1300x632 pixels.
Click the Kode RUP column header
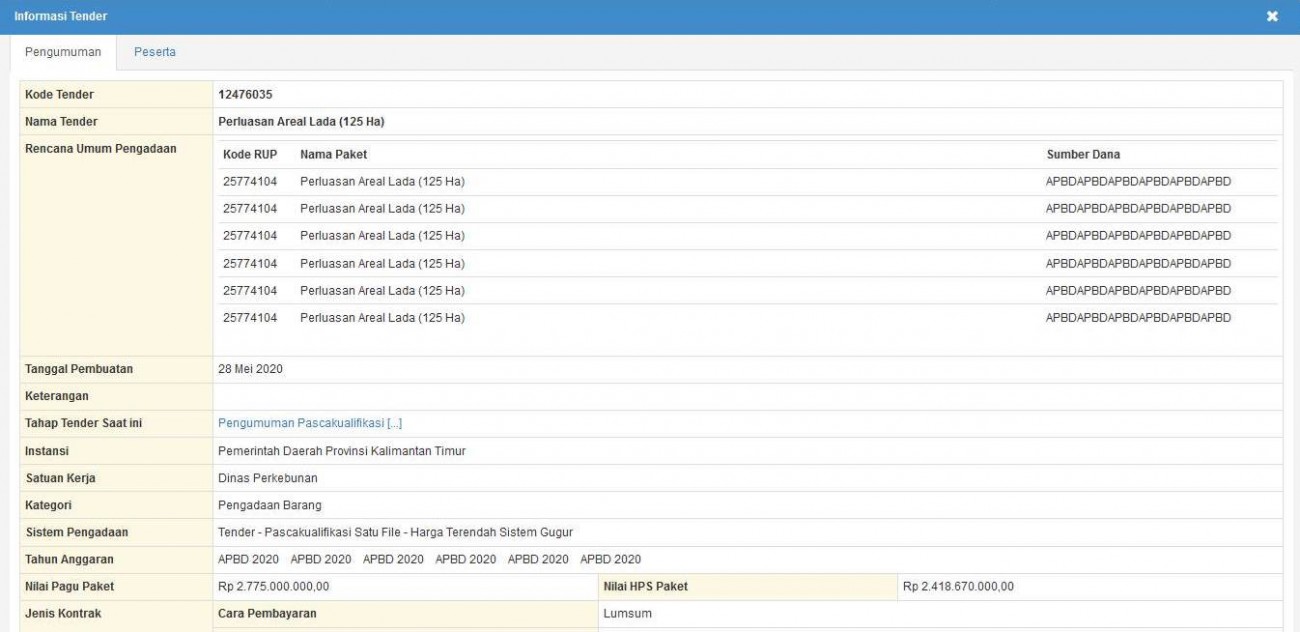coord(250,155)
